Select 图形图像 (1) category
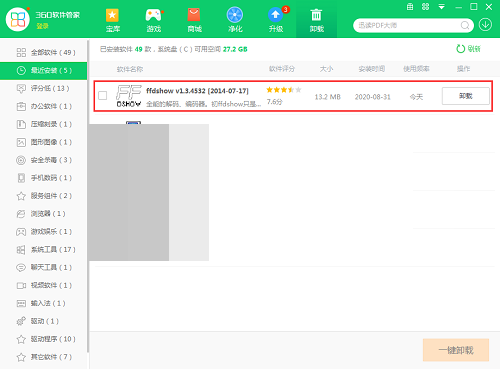The height and width of the screenshot is (369, 500). pyautogui.click(x=43, y=142)
